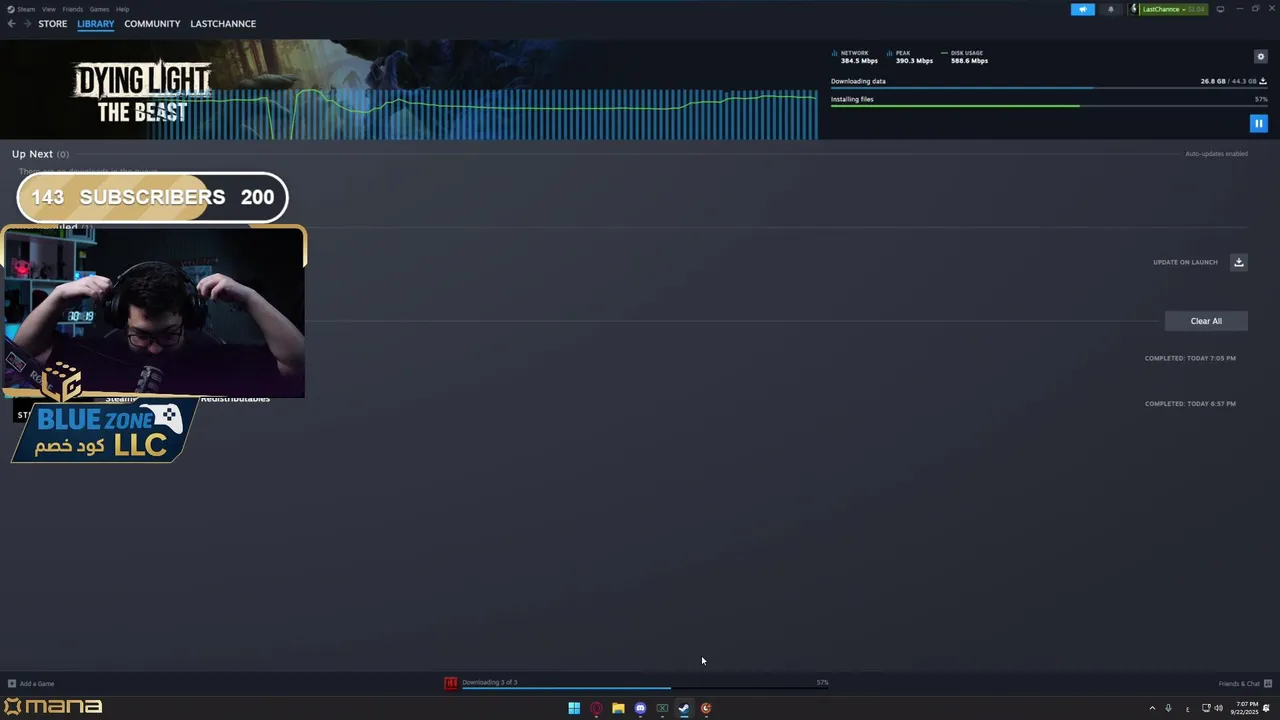
Task: Click Add a Game
Action: pos(31,684)
